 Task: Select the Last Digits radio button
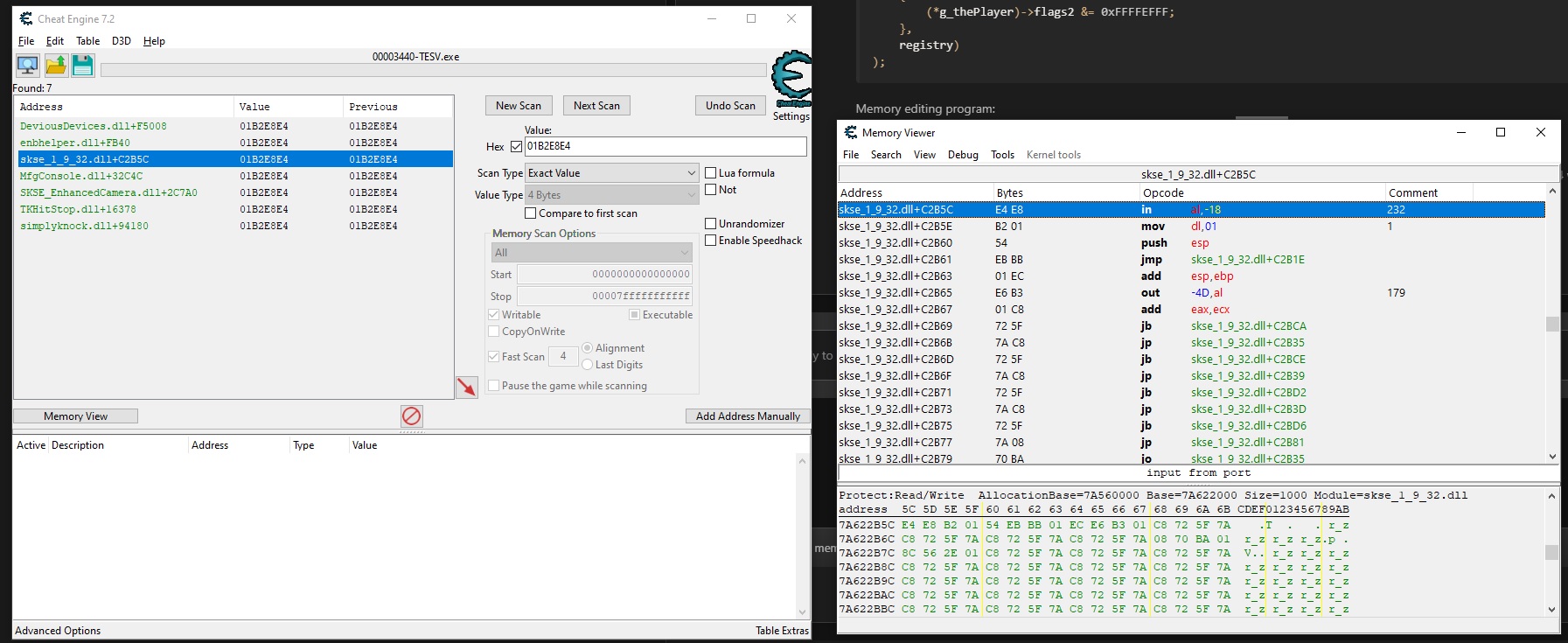[x=588, y=365]
